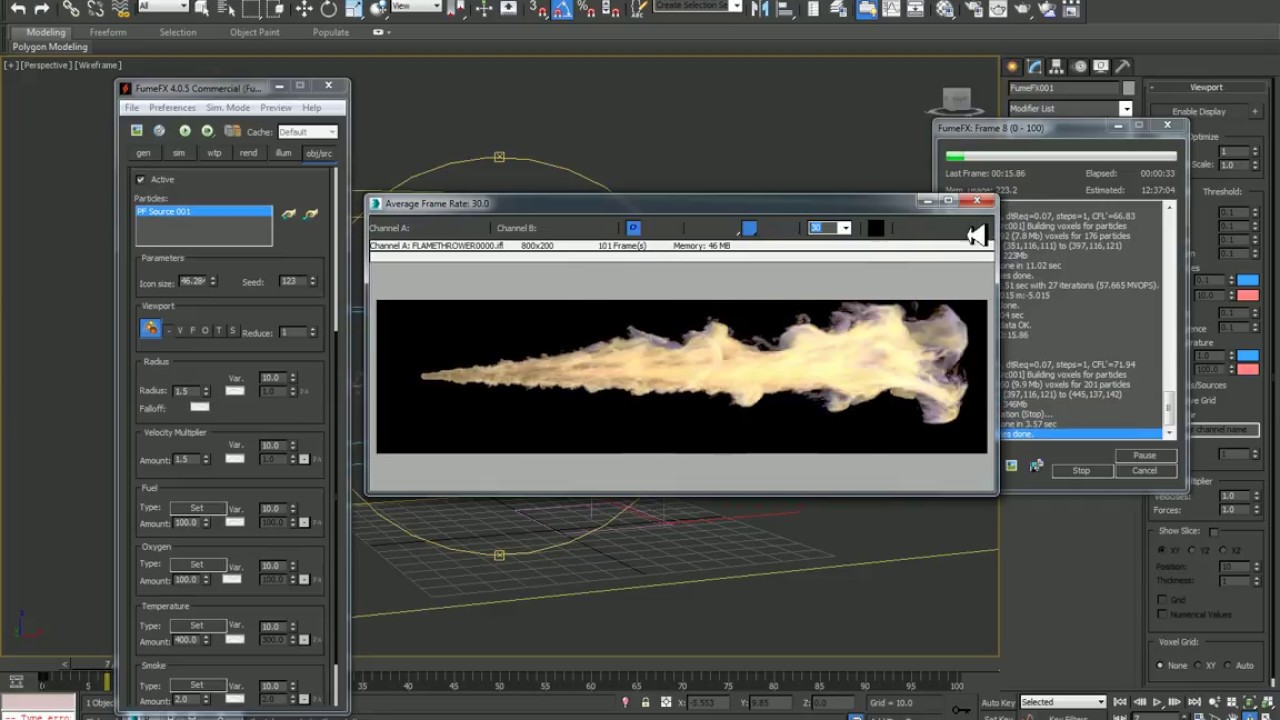Open Render Setup teapot icon
This screenshot has height=720, width=1280.
pyautogui.click(x=973, y=9)
